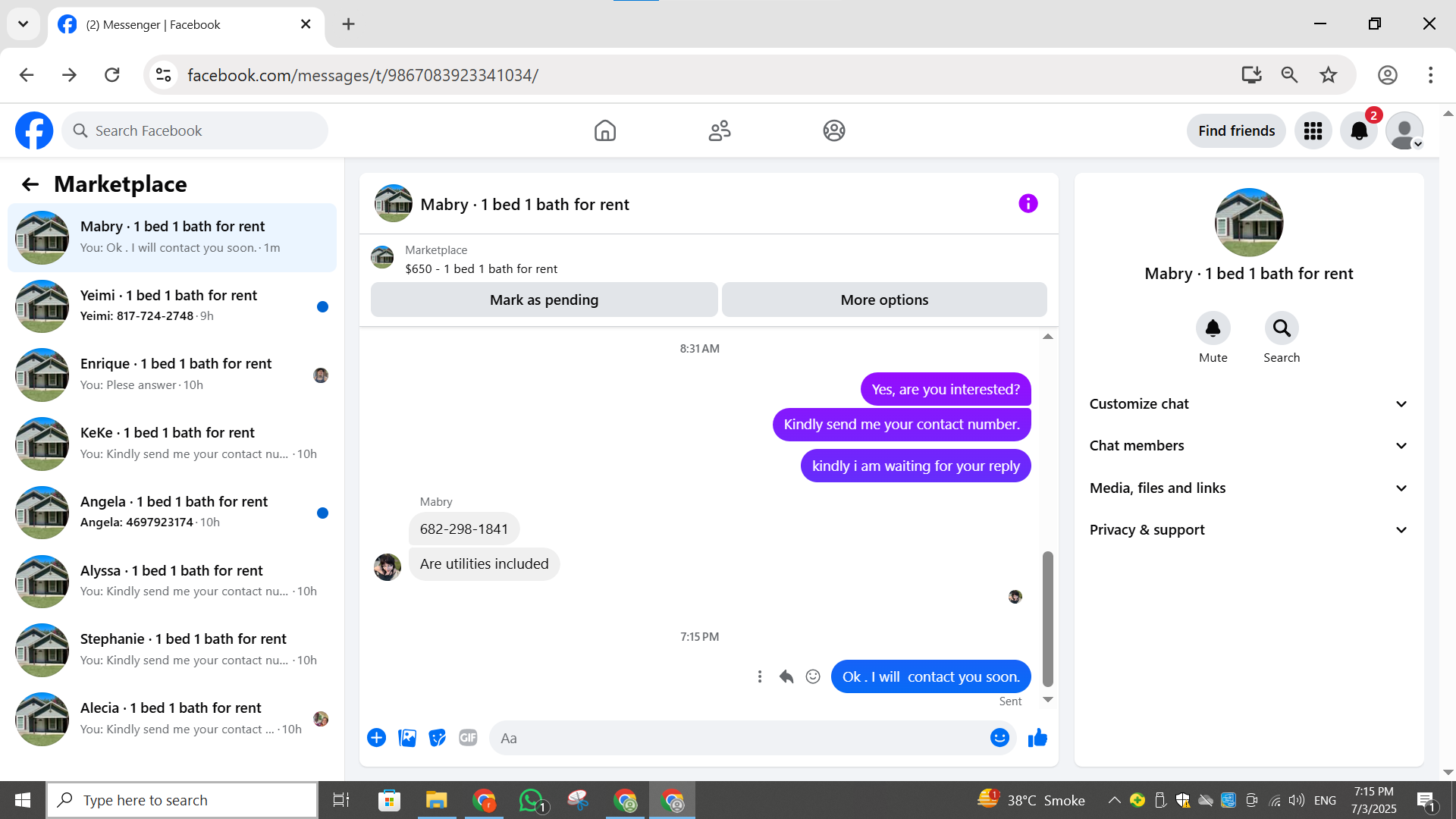The height and width of the screenshot is (819, 1456).
Task: Click the attach photo icon
Action: click(407, 738)
